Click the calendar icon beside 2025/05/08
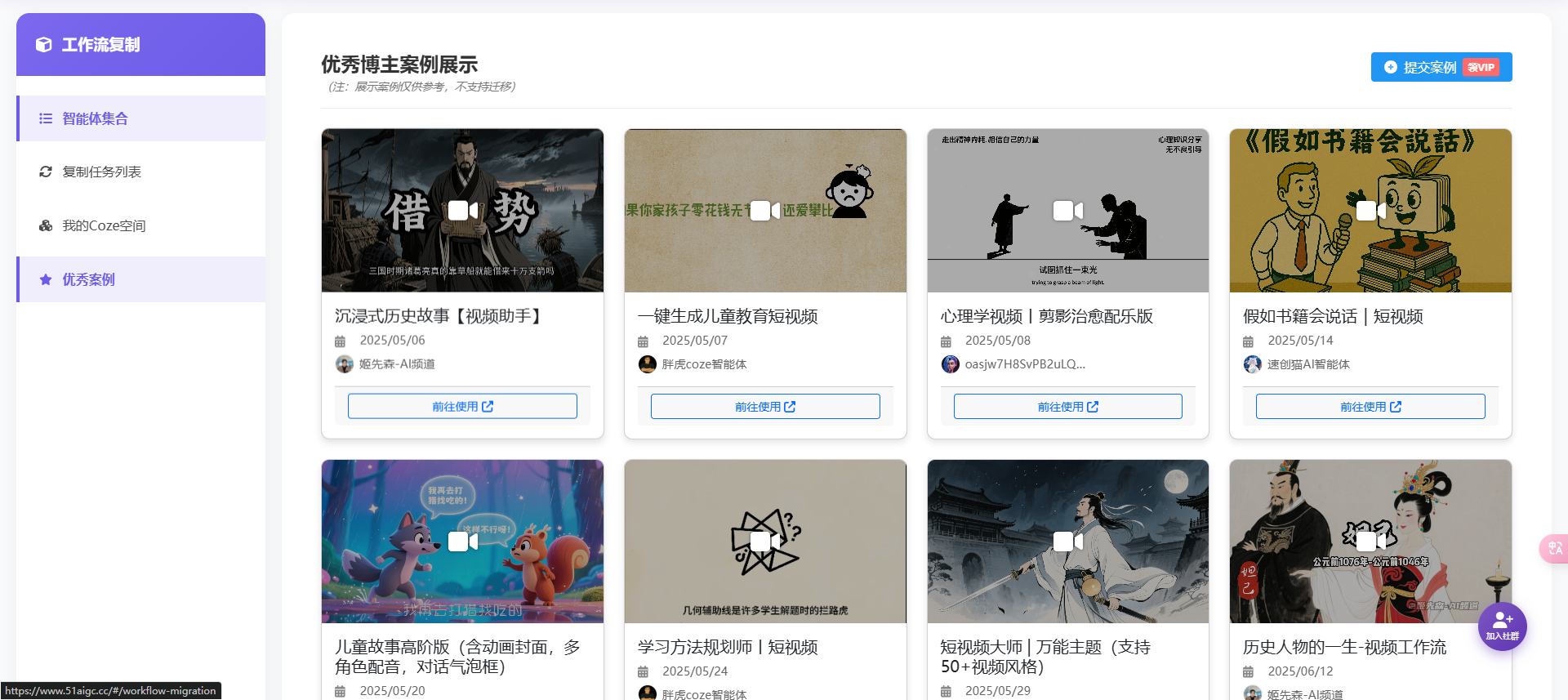This screenshot has width=1568, height=700. click(x=946, y=341)
